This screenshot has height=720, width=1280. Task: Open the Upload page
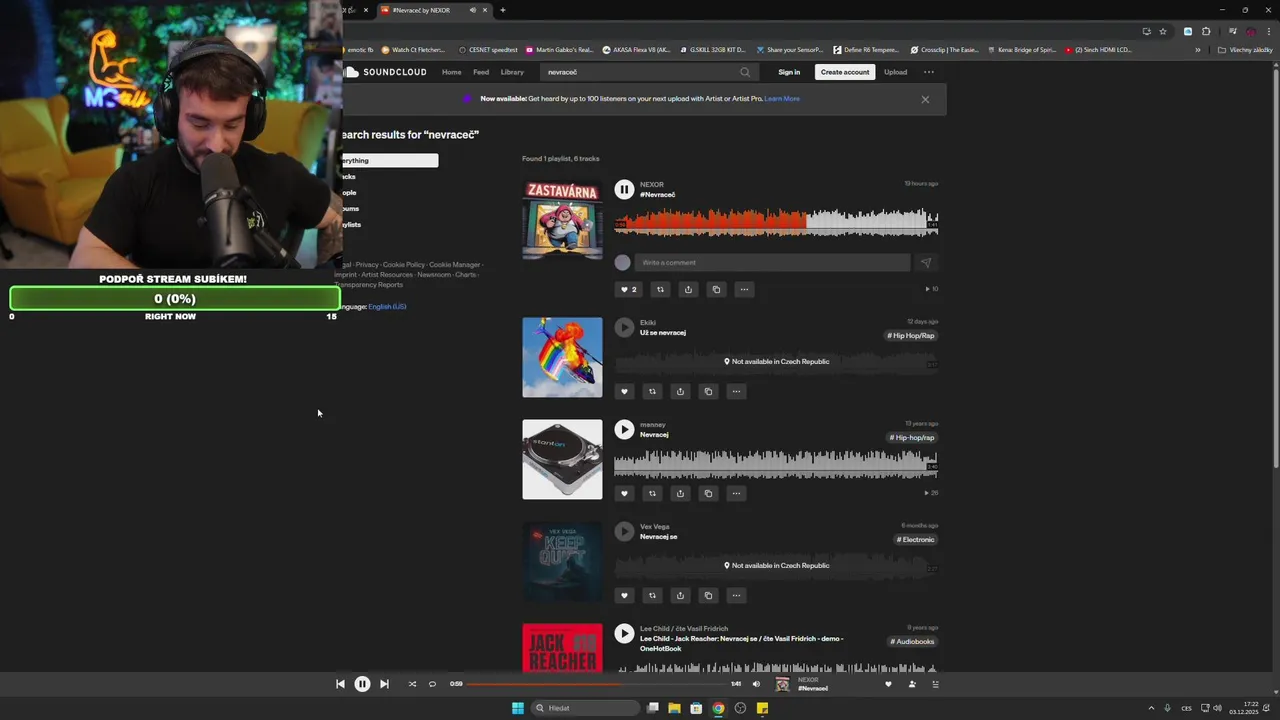coord(895,72)
